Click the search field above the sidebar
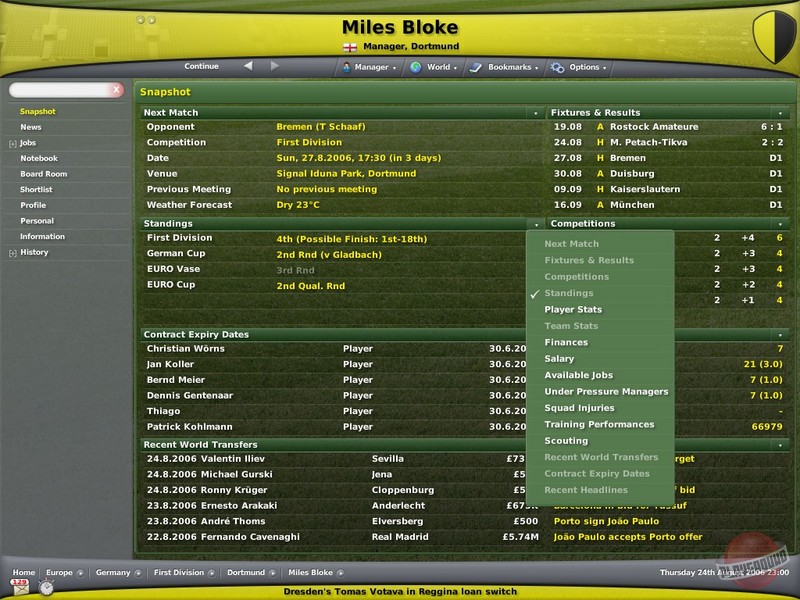800x600 pixels. pos(65,90)
